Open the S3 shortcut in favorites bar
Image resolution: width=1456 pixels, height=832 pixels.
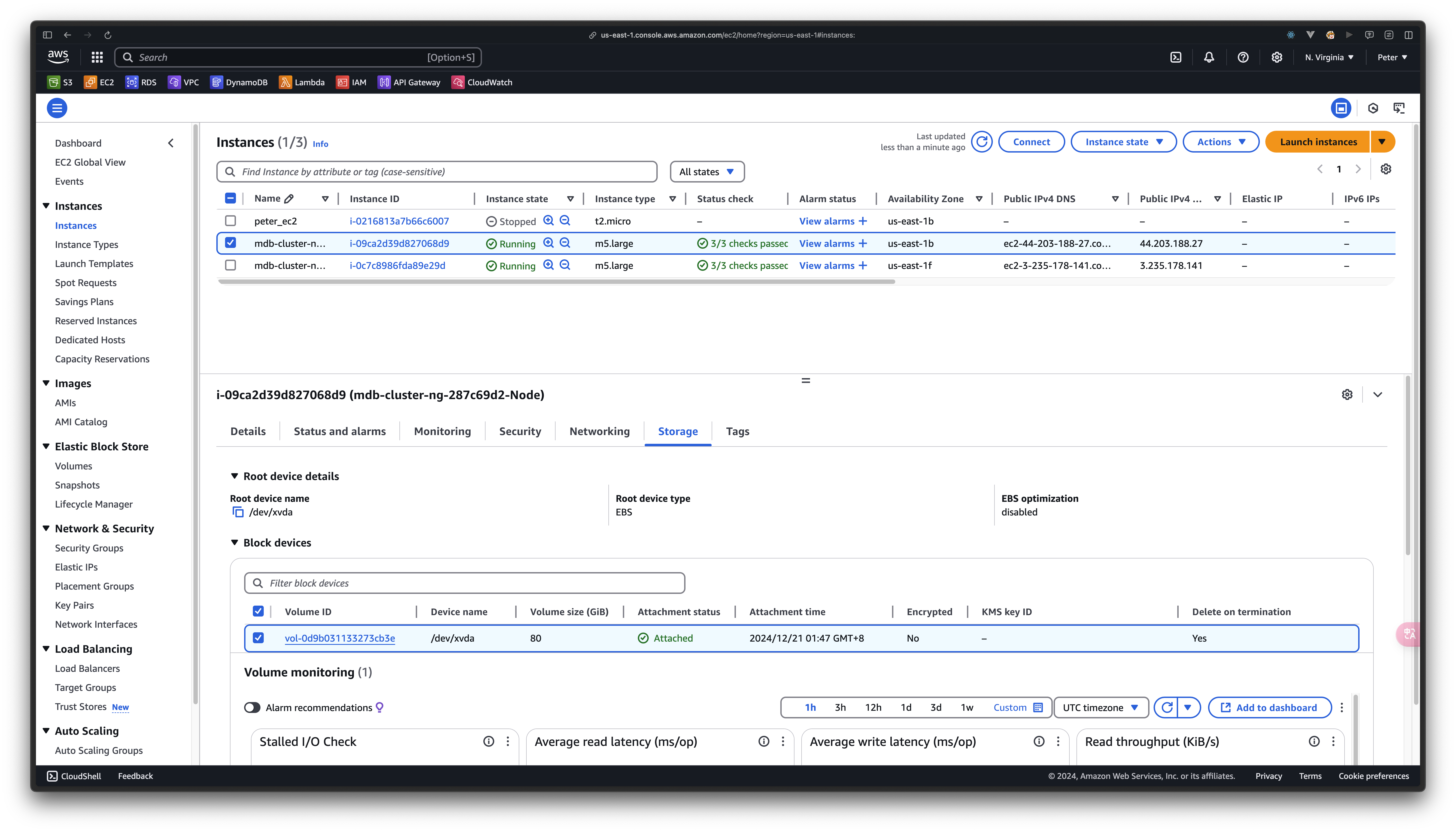pos(60,82)
